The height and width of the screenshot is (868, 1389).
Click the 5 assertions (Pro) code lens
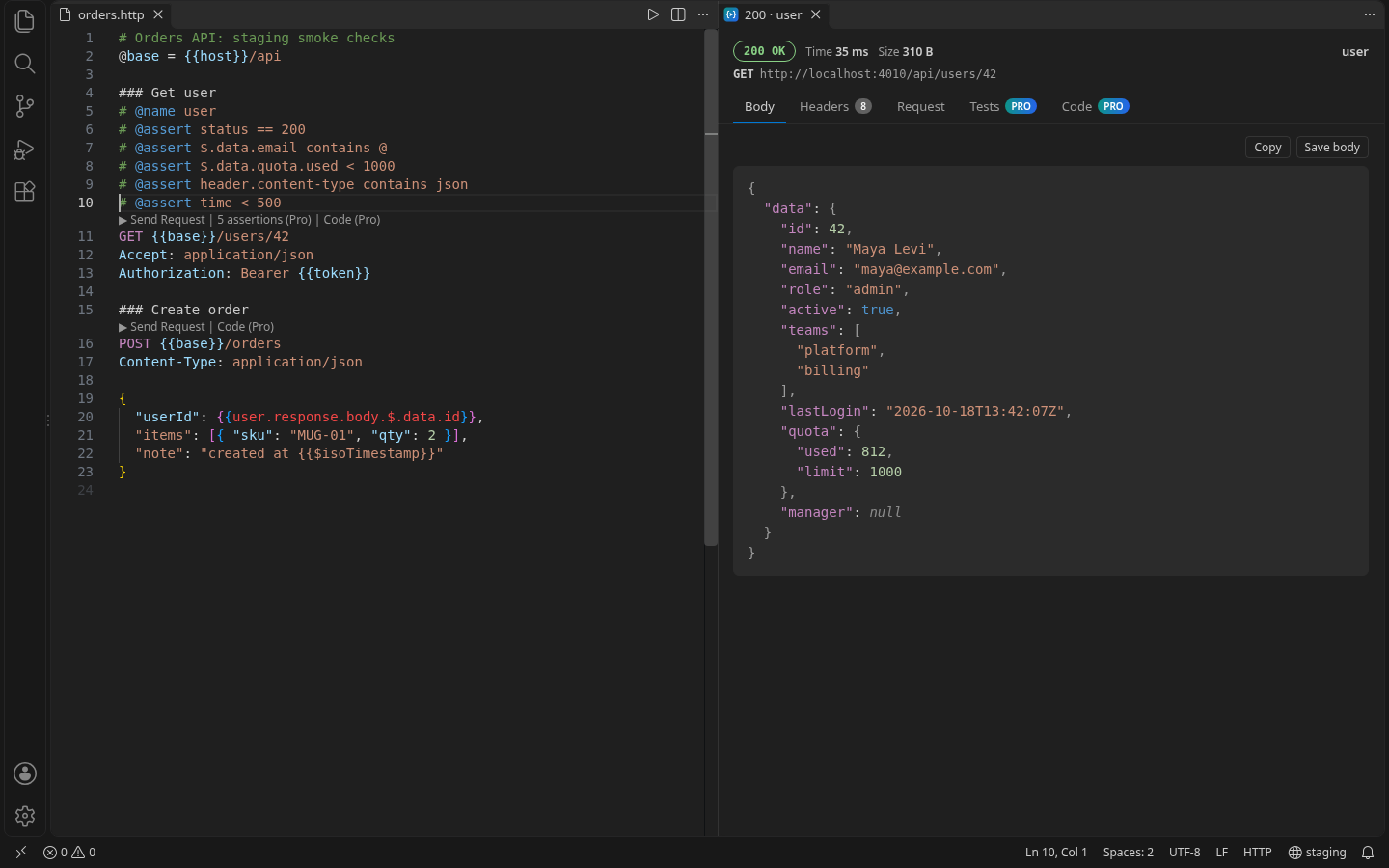[264, 220]
